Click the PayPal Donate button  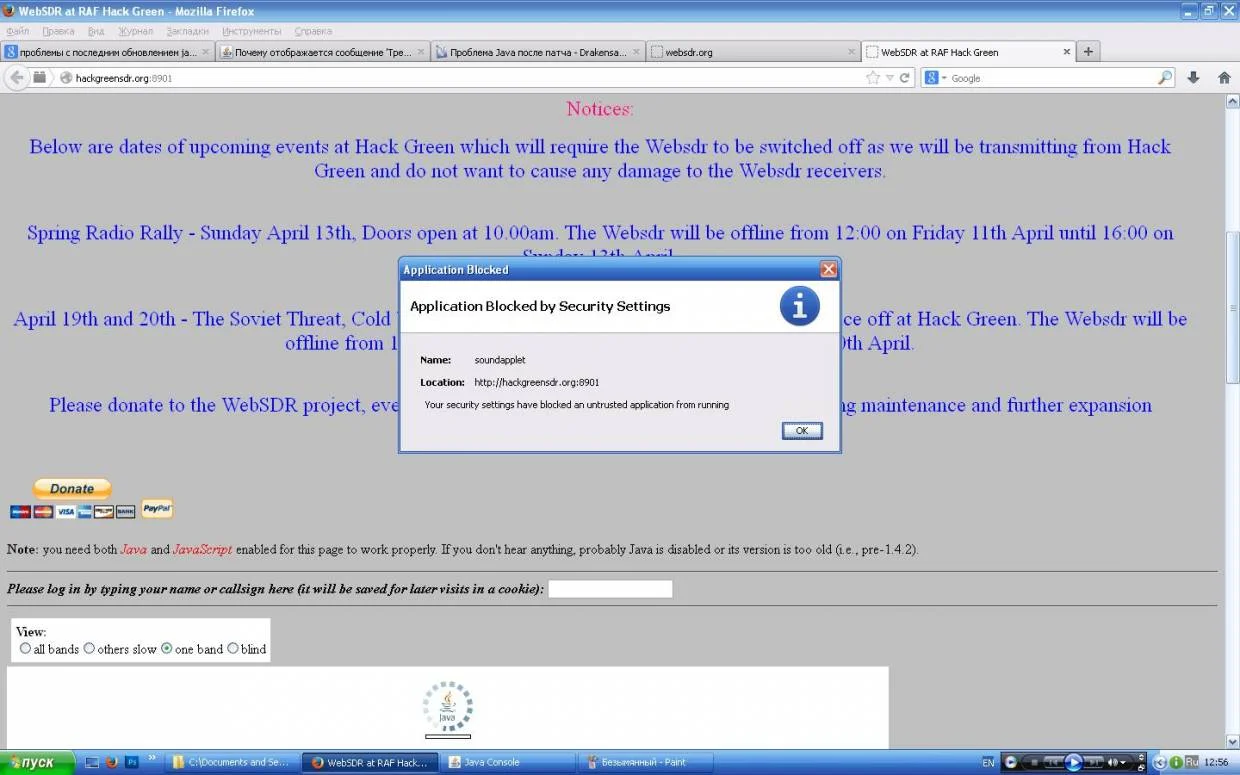(x=72, y=489)
